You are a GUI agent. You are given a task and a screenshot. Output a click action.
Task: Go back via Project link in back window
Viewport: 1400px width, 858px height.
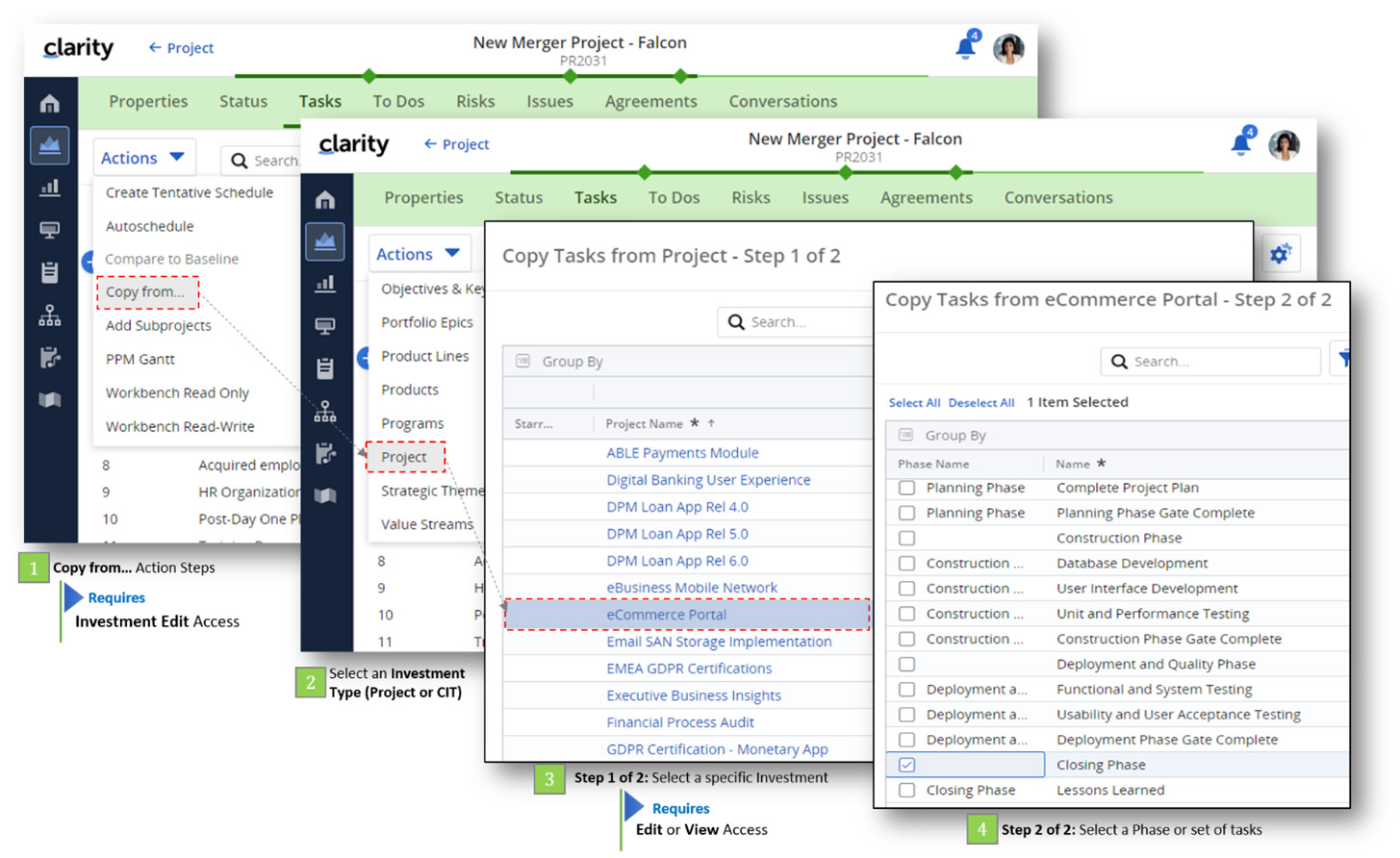(181, 48)
